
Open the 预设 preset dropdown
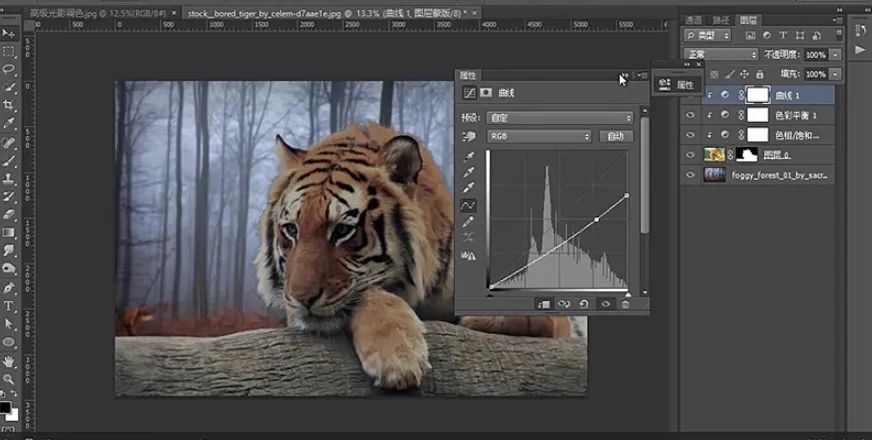[559, 117]
